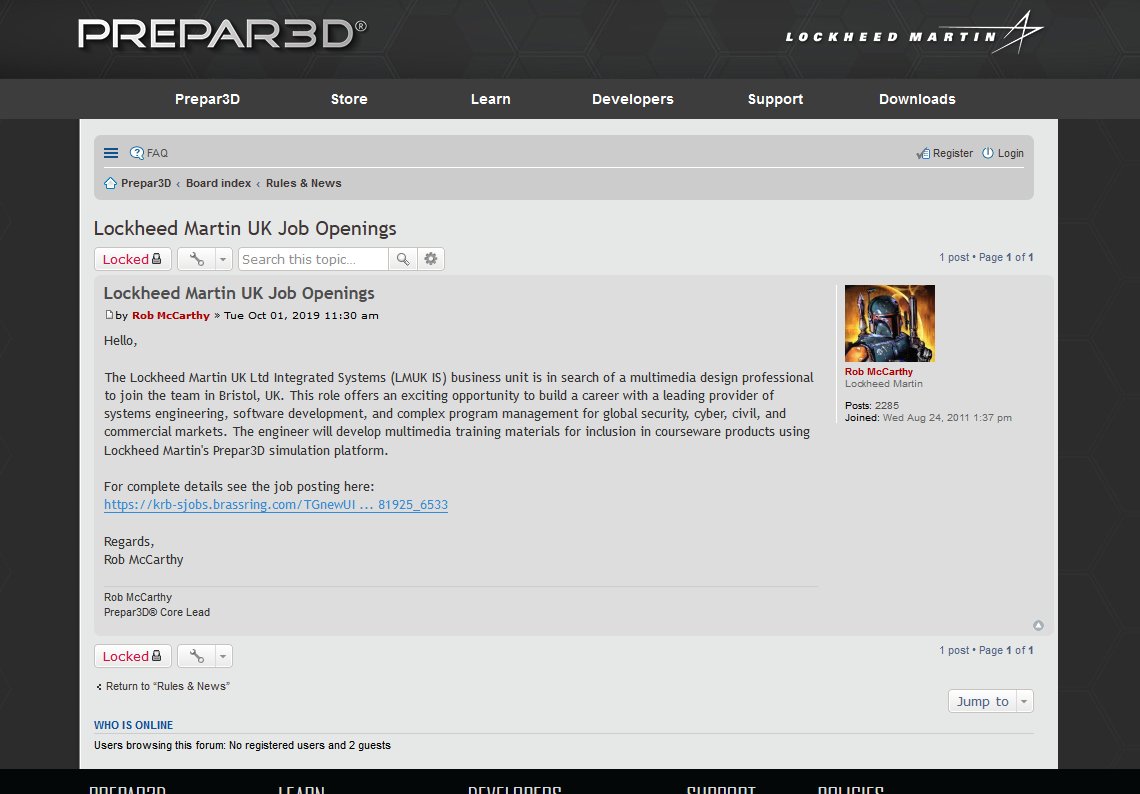Click the small post icon before author
1140x794 pixels.
[109, 315]
